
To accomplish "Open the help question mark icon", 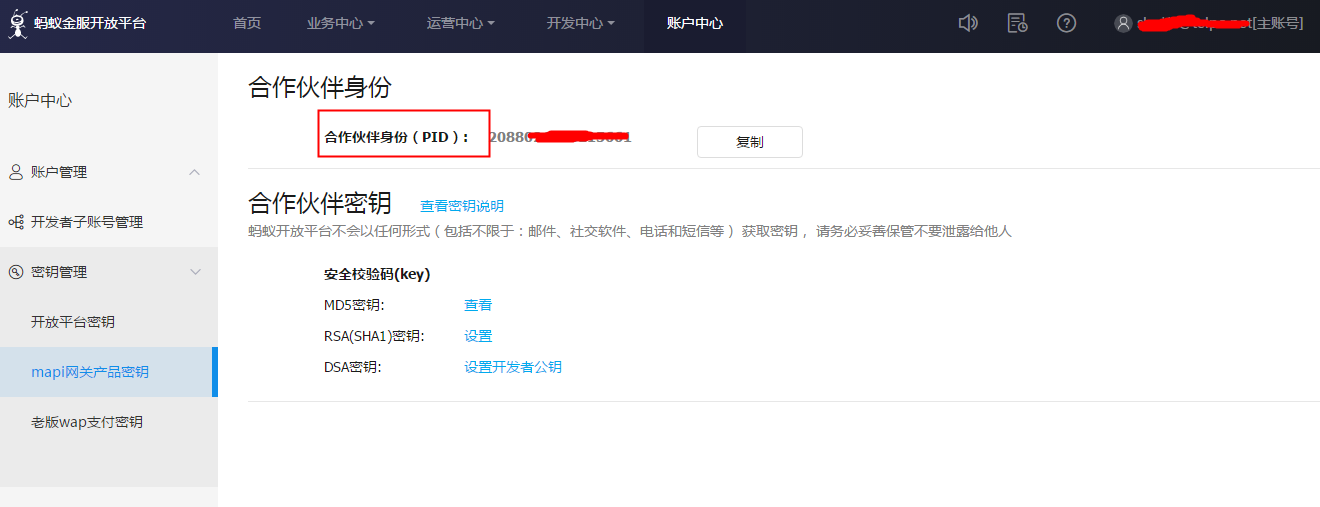I will click(1067, 23).
